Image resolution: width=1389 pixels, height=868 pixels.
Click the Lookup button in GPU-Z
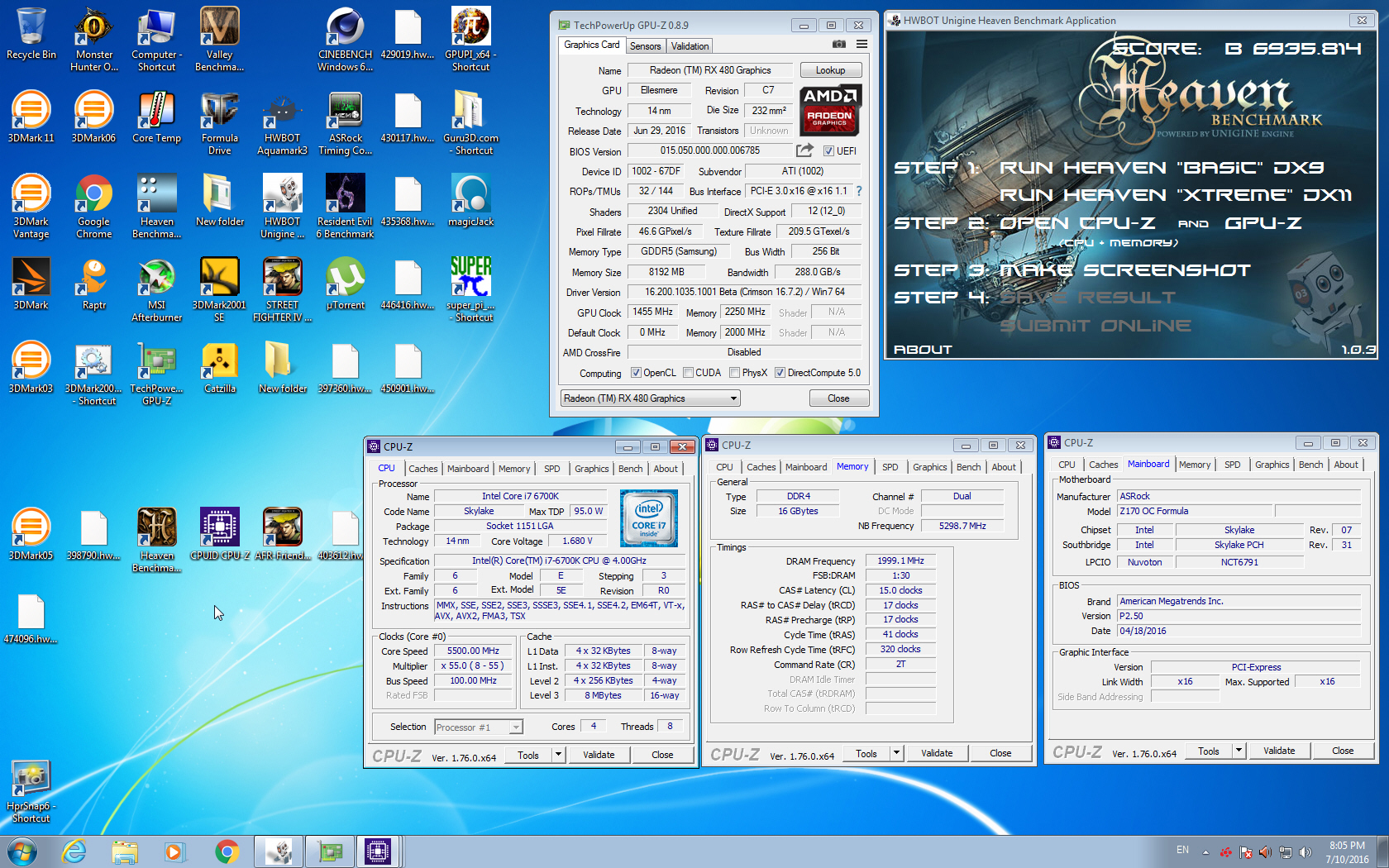click(x=830, y=70)
